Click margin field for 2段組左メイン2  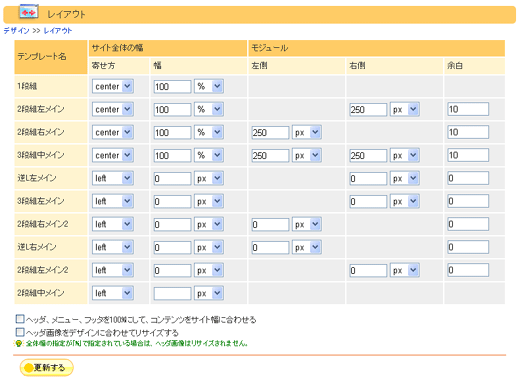468,270
